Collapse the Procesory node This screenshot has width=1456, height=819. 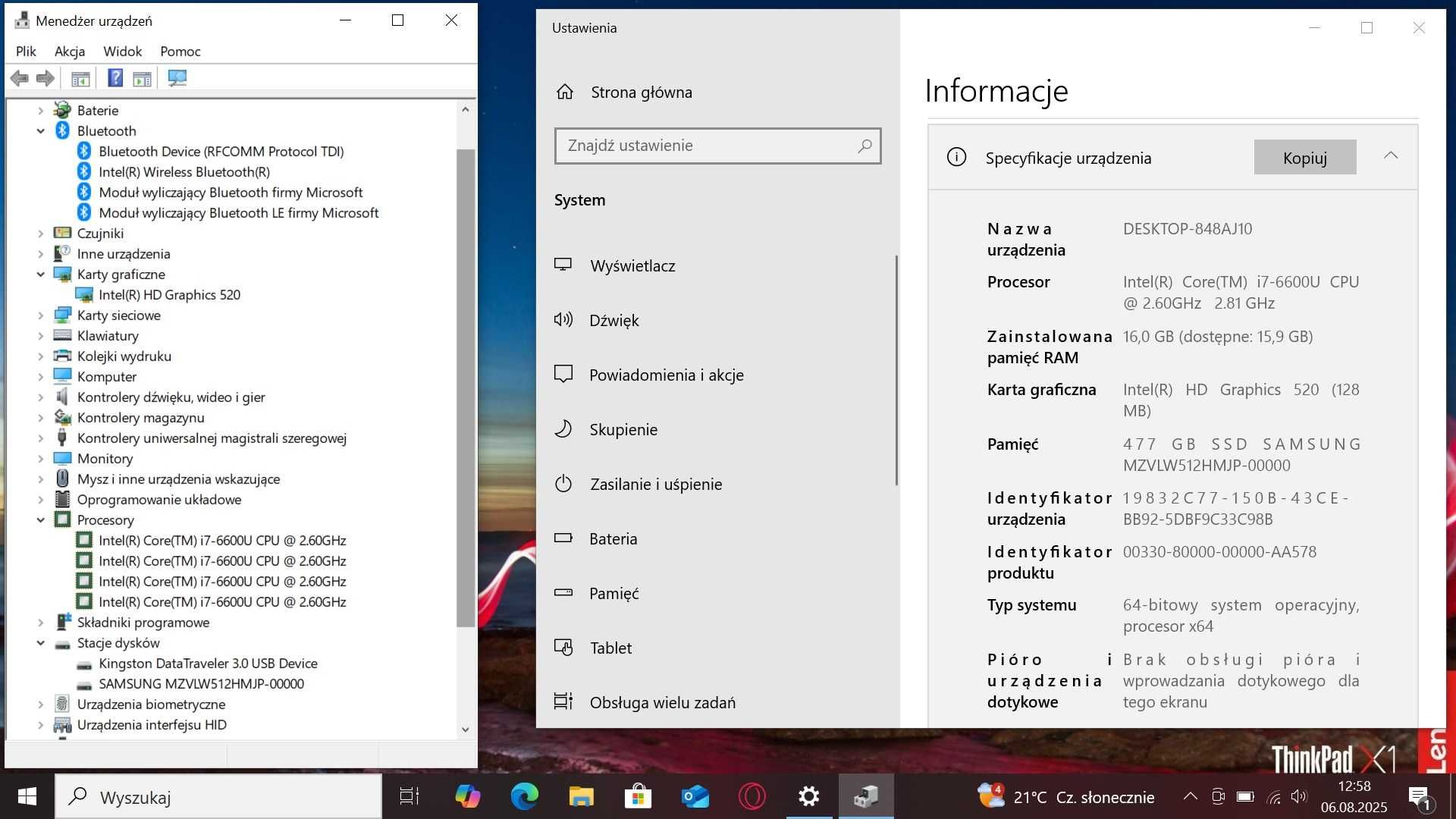click(x=41, y=520)
